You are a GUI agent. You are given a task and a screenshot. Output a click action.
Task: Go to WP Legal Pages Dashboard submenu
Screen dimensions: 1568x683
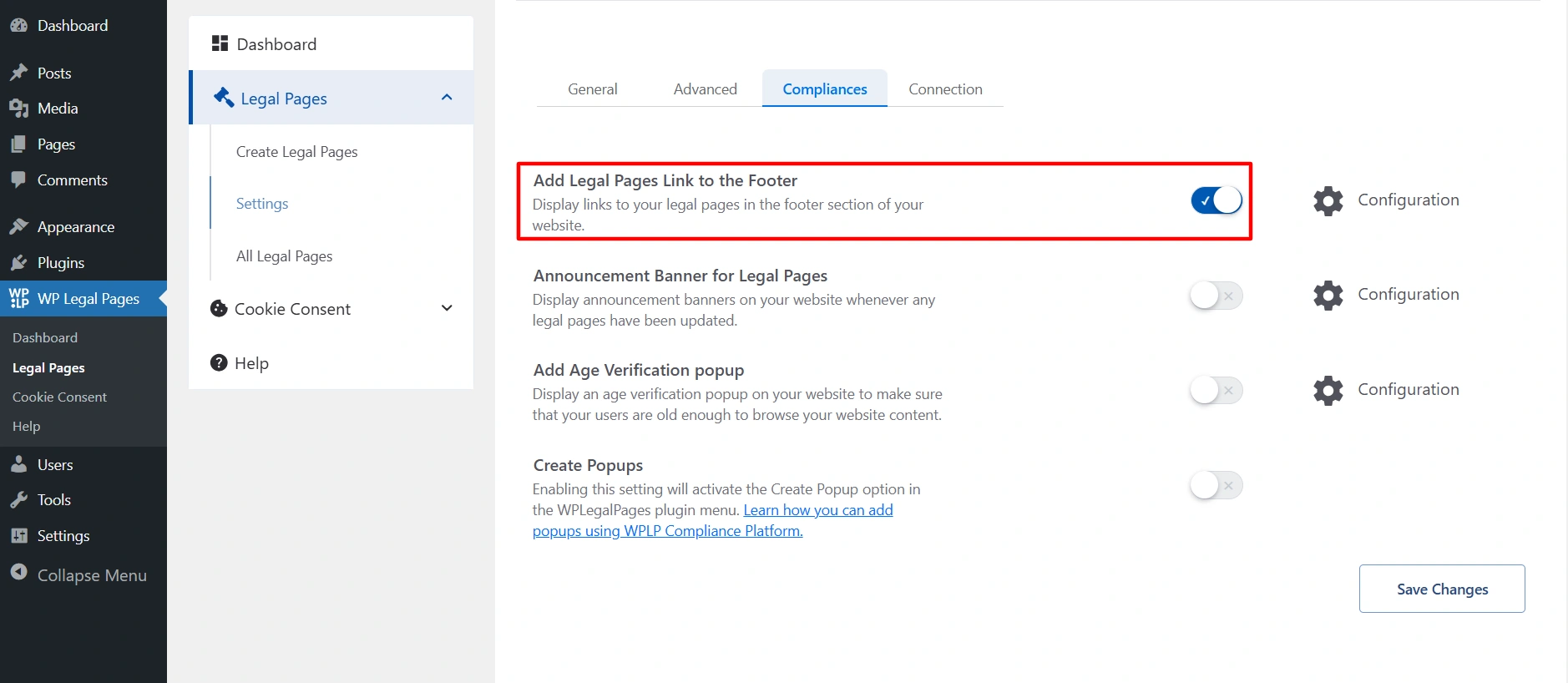45,337
